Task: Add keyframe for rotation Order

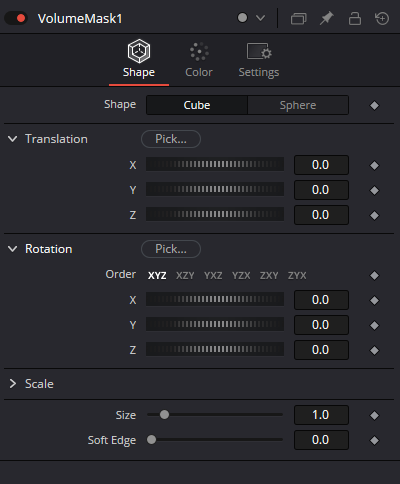Action: pos(374,275)
